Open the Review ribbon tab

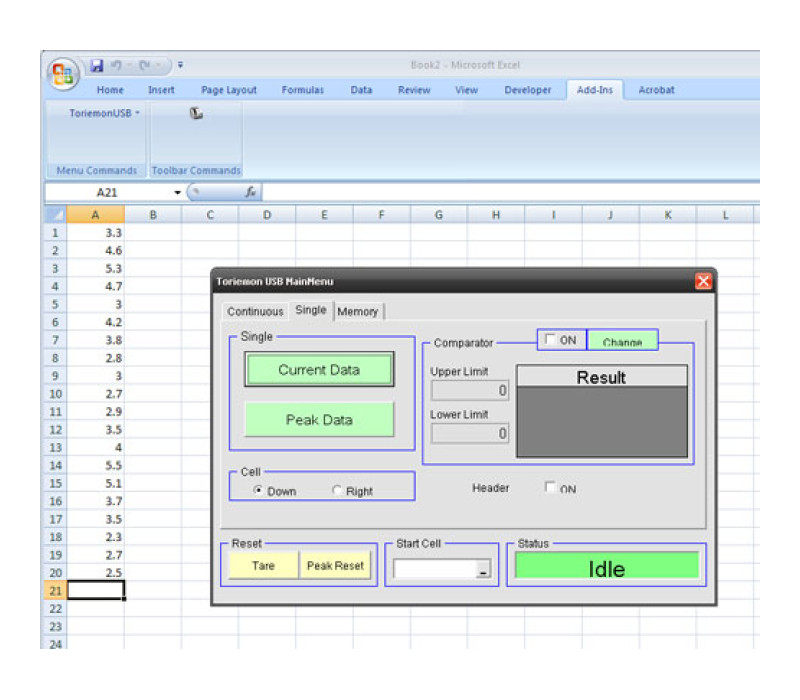coord(414,90)
